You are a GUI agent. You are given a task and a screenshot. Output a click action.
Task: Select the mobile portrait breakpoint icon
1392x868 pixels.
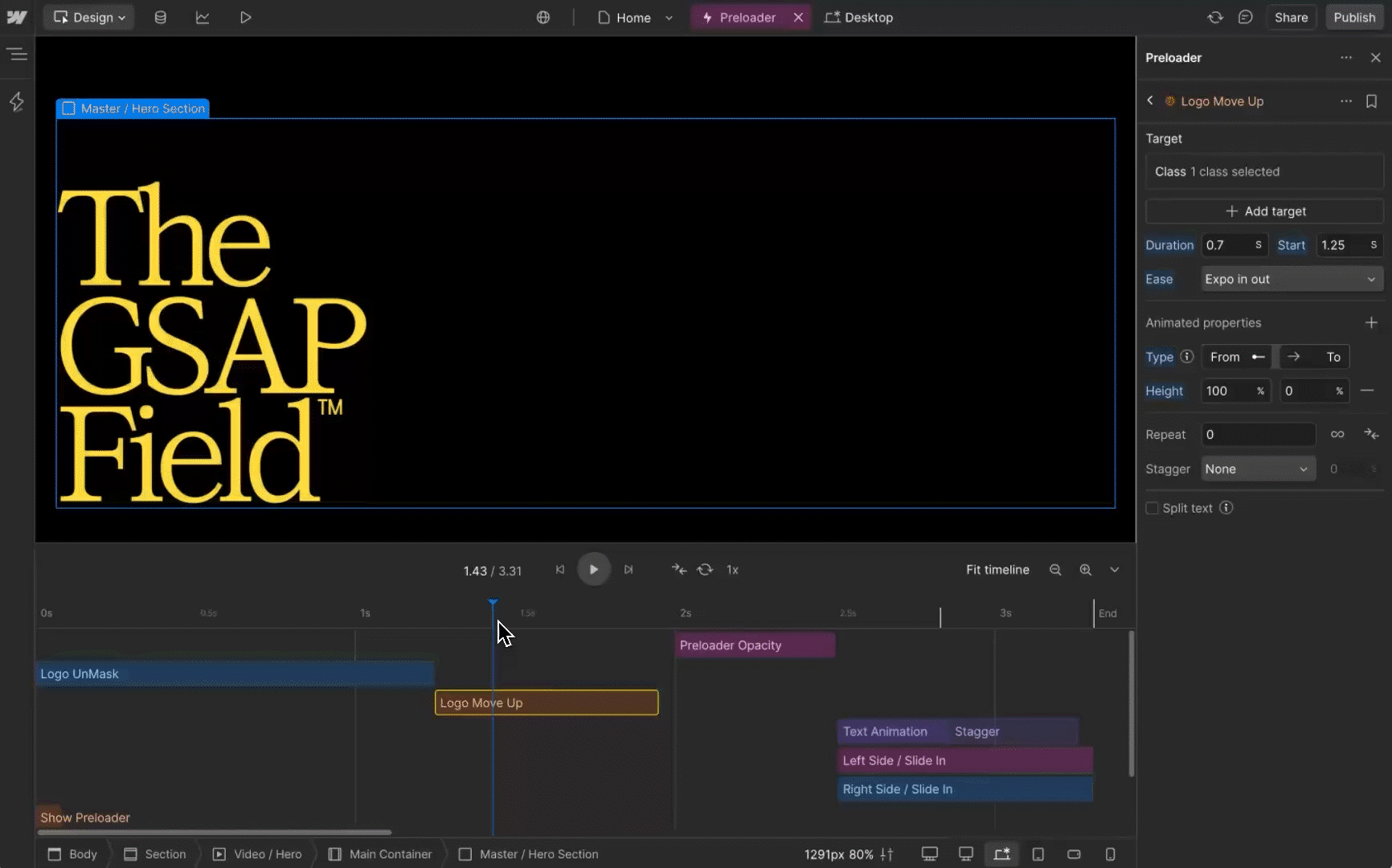[1110, 854]
